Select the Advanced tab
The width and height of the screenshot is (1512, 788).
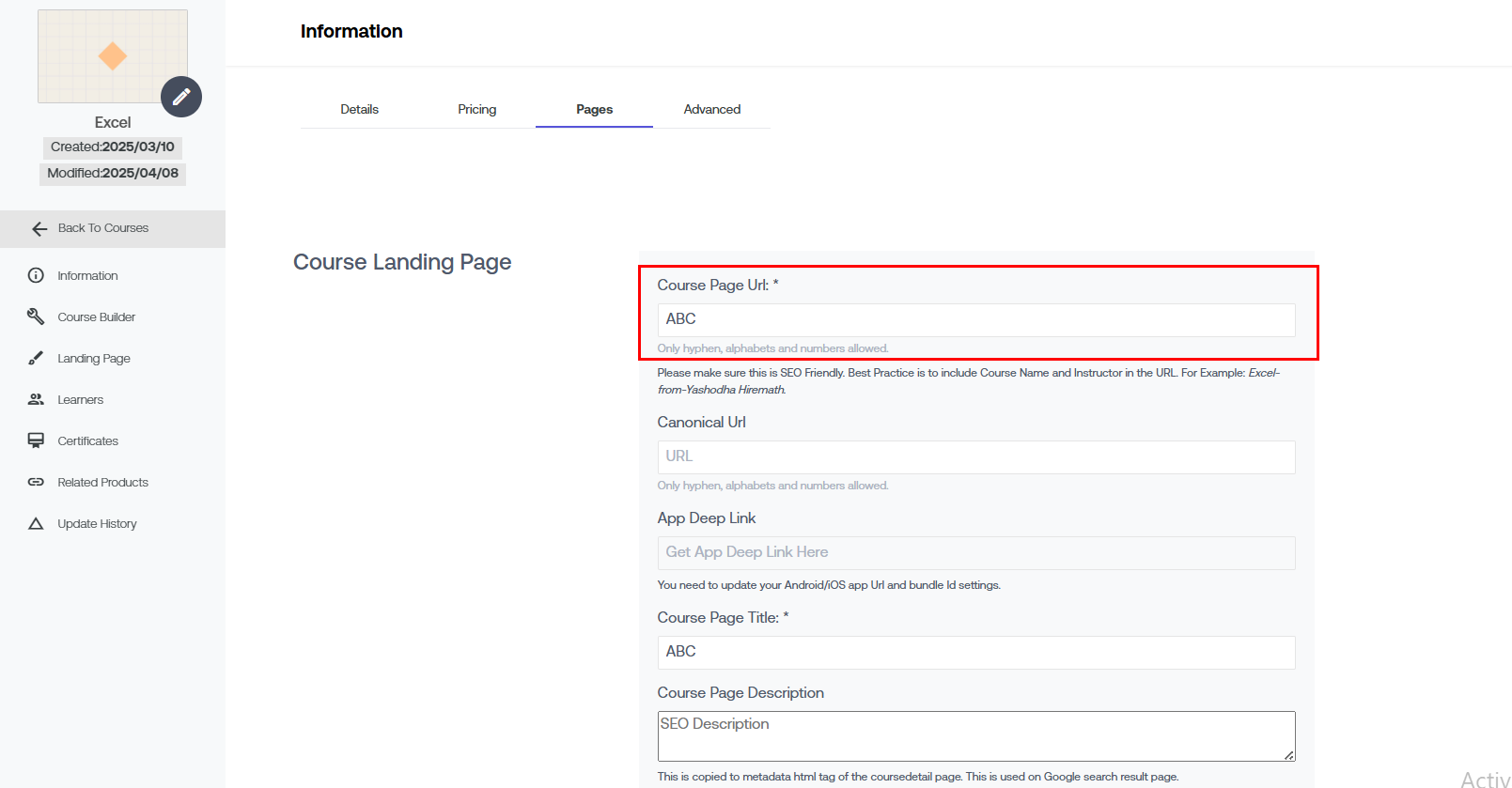pos(711,109)
